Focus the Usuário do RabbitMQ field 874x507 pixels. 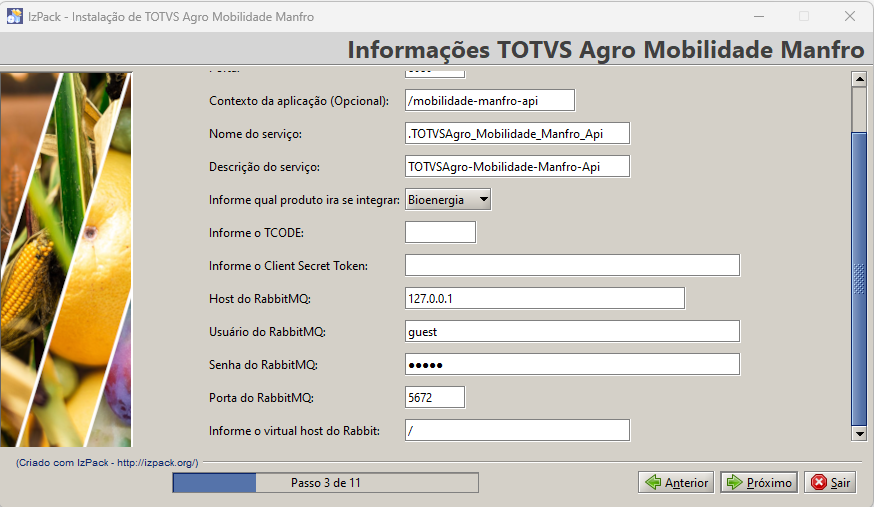(x=572, y=331)
